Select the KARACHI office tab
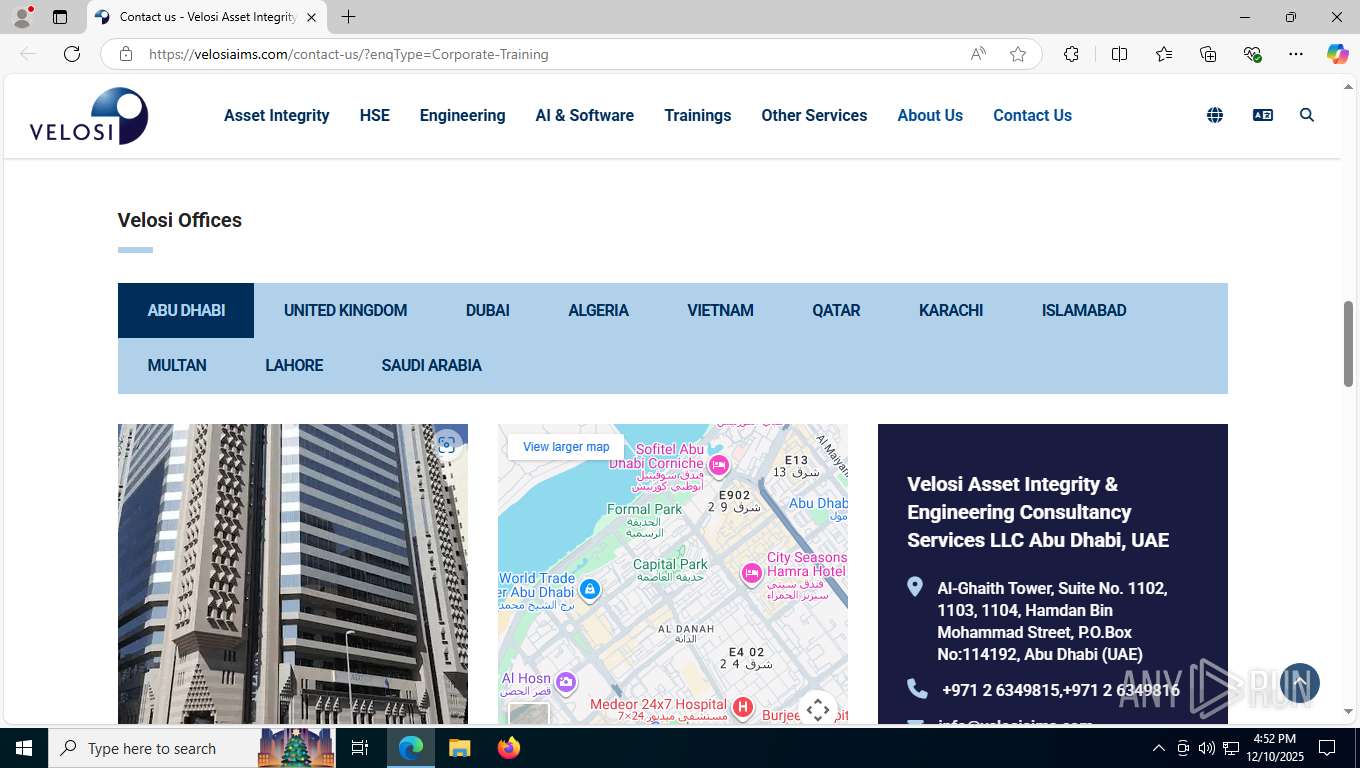Image resolution: width=1360 pixels, height=768 pixels. pos(951,310)
